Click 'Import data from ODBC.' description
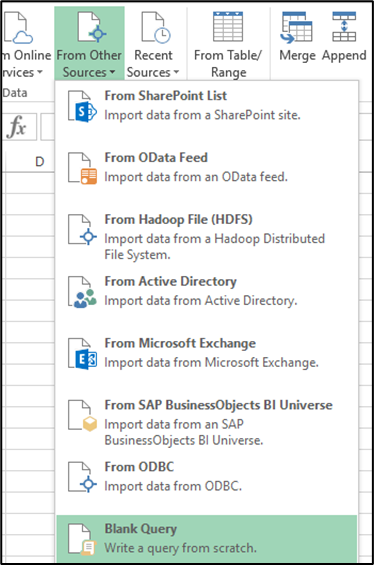Viewport: 374px width, 565px height. coord(173,486)
